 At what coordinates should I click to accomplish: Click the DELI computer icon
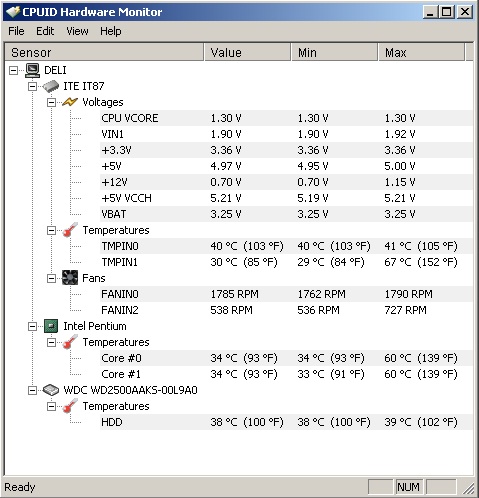click(33, 70)
